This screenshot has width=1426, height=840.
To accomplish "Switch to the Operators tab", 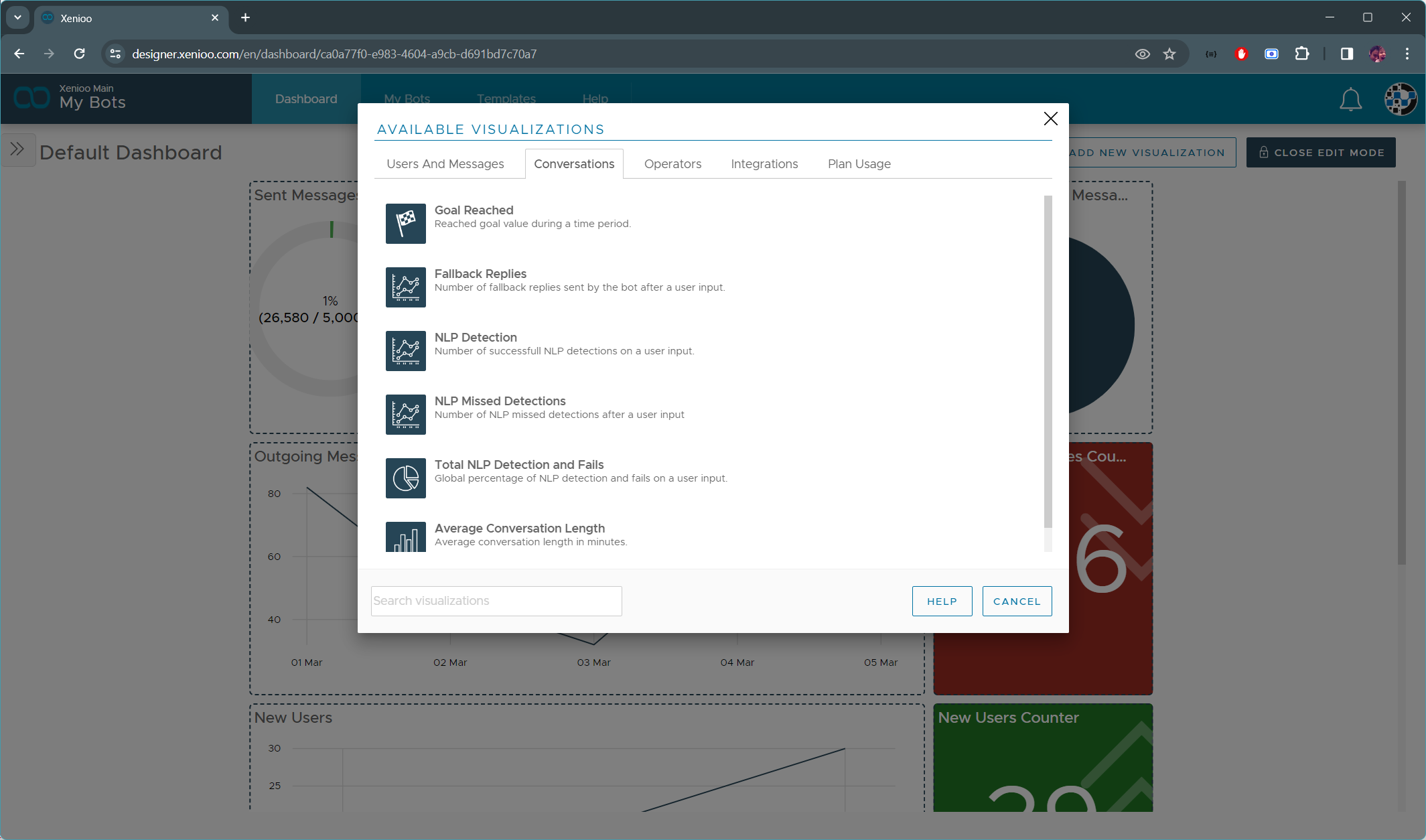I will 672,164.
